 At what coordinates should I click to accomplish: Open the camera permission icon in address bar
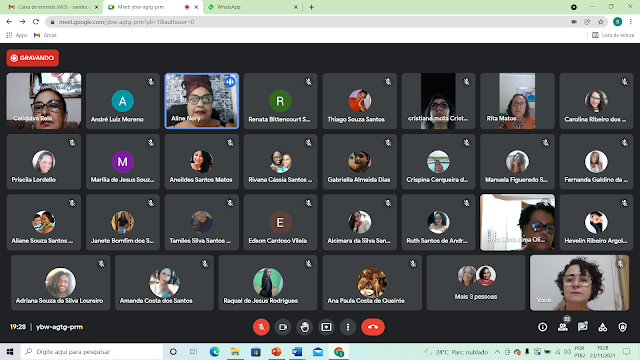tap(574, 22)
